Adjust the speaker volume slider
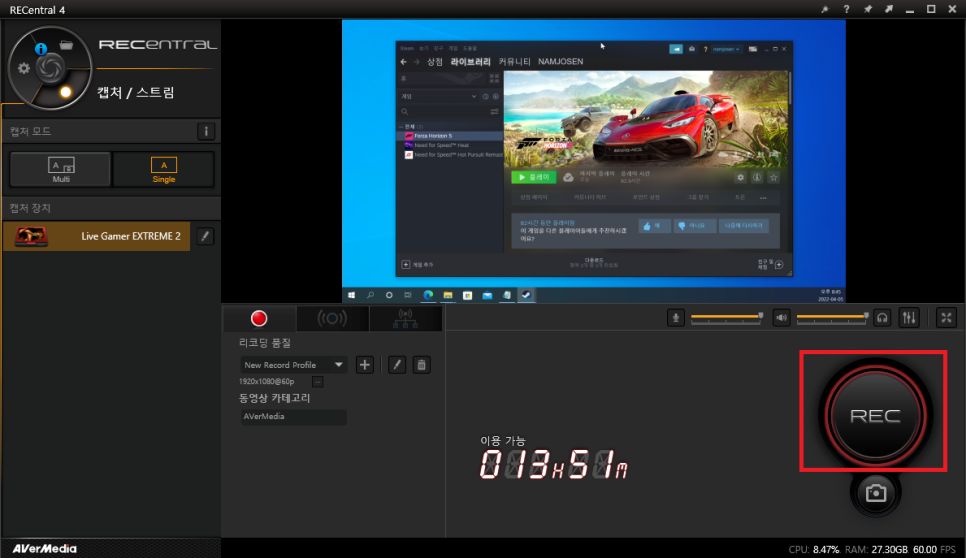 pyautogui.click(x=832, y=317)
